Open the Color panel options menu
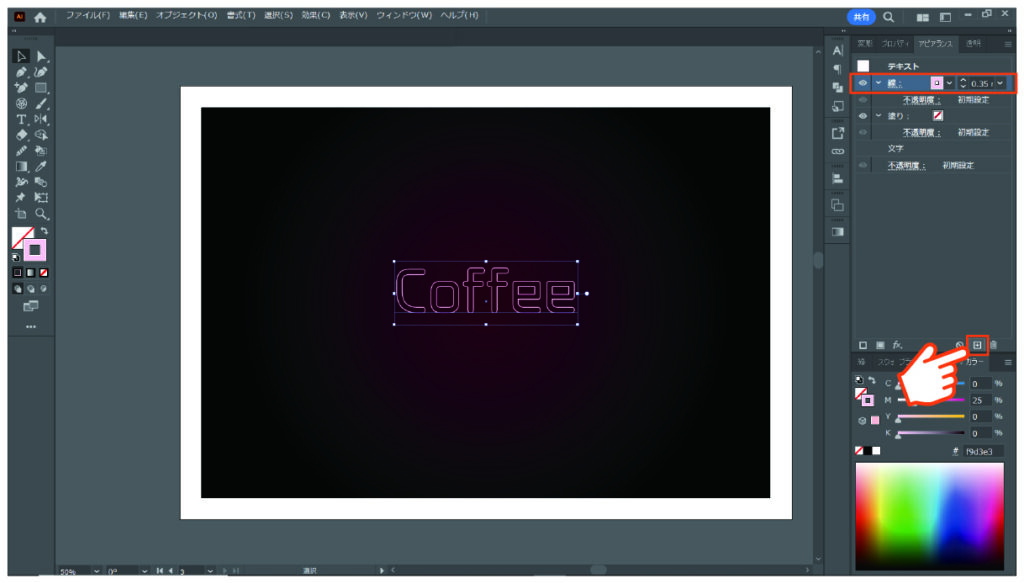1024x583 pixels. (x=1008, y=362)
